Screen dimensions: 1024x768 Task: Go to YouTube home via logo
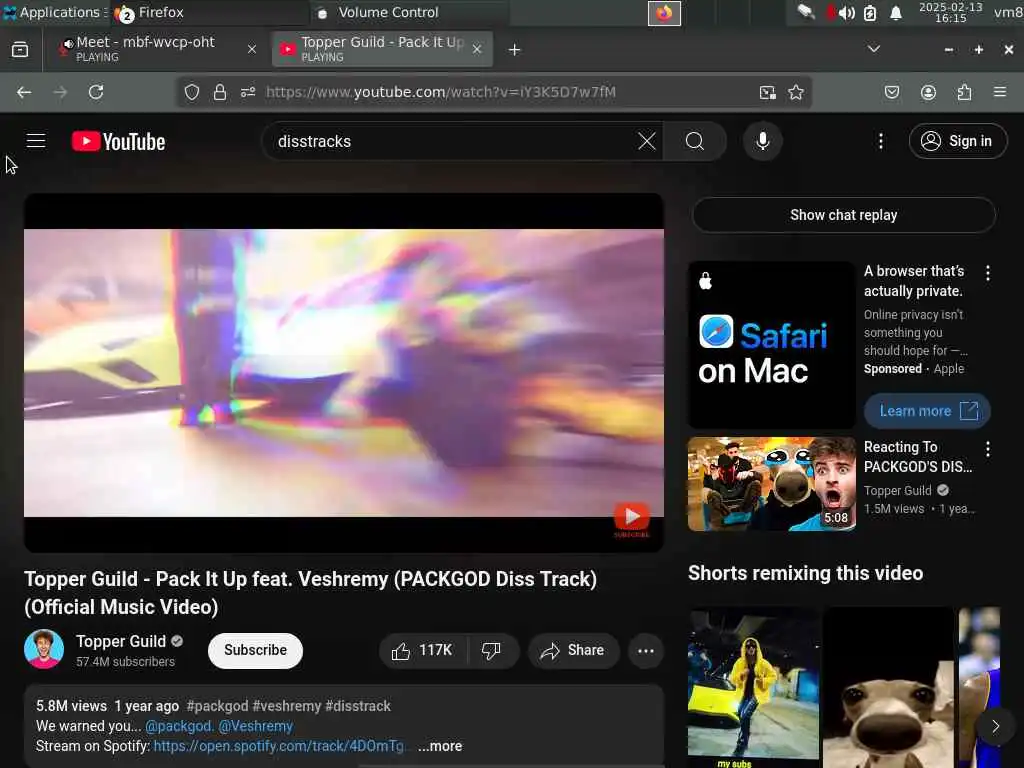point(118,142)
